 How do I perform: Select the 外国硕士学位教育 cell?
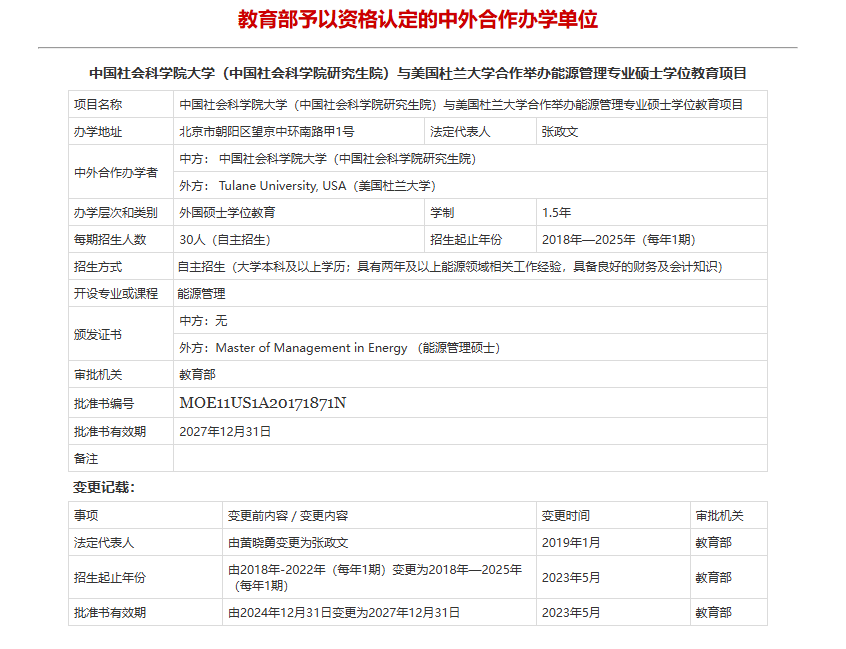point(227,212)
